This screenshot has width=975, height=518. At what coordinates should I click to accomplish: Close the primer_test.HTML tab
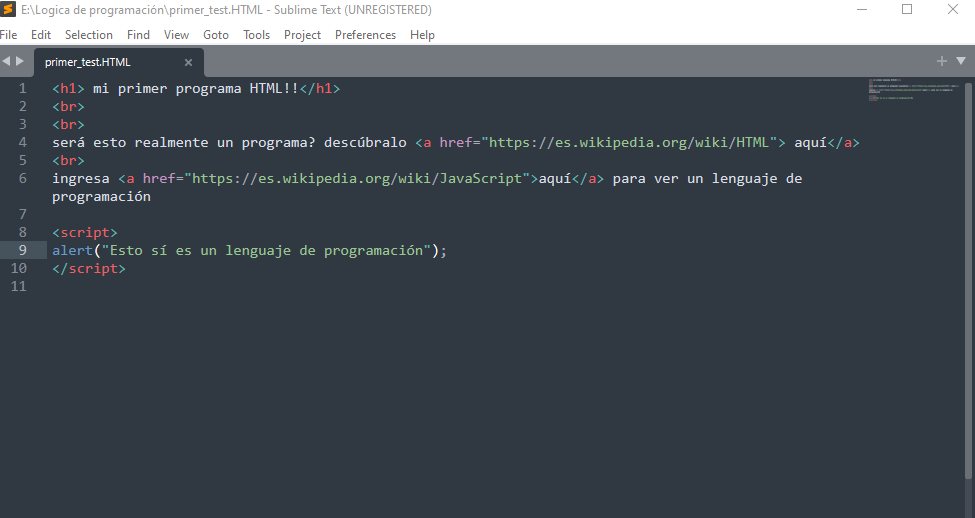[188, 62]
